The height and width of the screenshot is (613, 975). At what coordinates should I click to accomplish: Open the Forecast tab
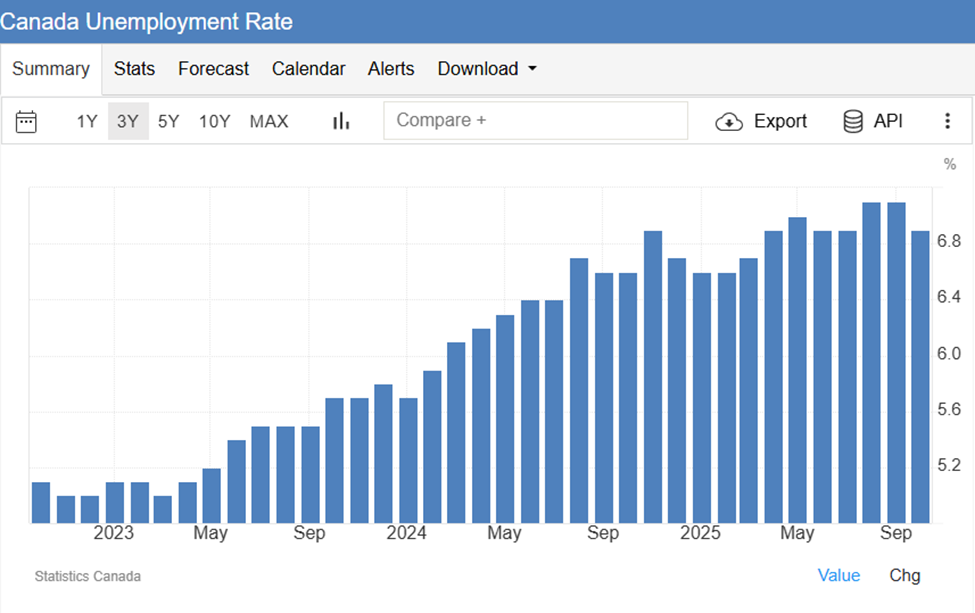coord(213,69)
